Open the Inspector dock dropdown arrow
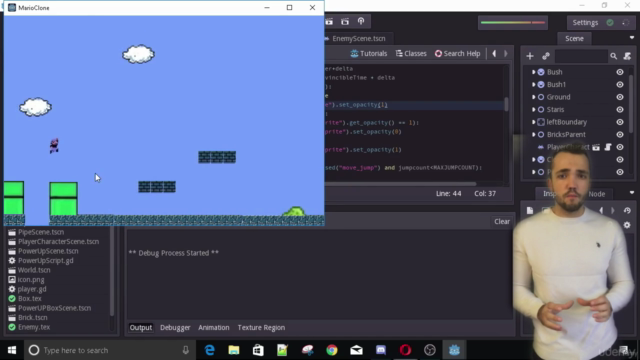The width and height of the screenshot is (640, 360). [632, 193]
